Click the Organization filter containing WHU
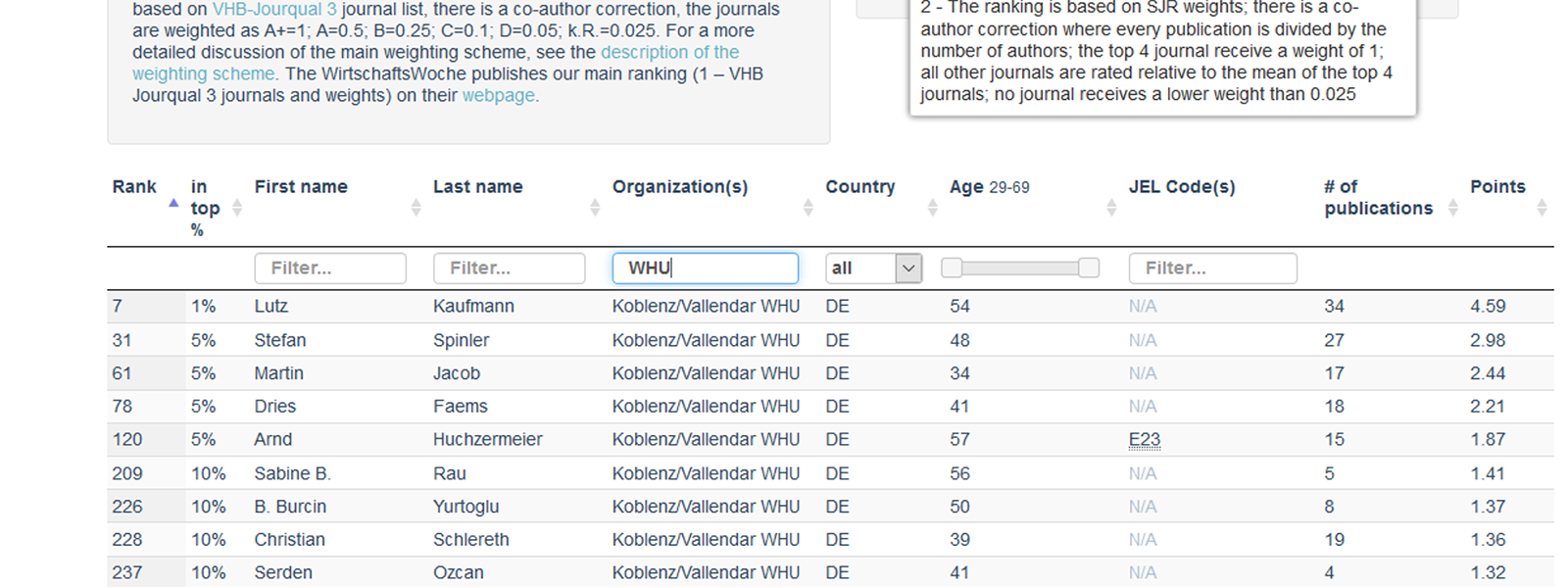 [x=706, y=269]
